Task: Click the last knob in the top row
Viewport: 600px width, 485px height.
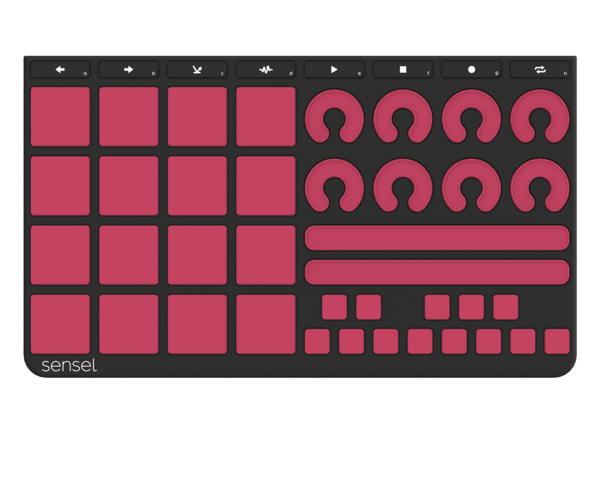Action: click(539, 117)
